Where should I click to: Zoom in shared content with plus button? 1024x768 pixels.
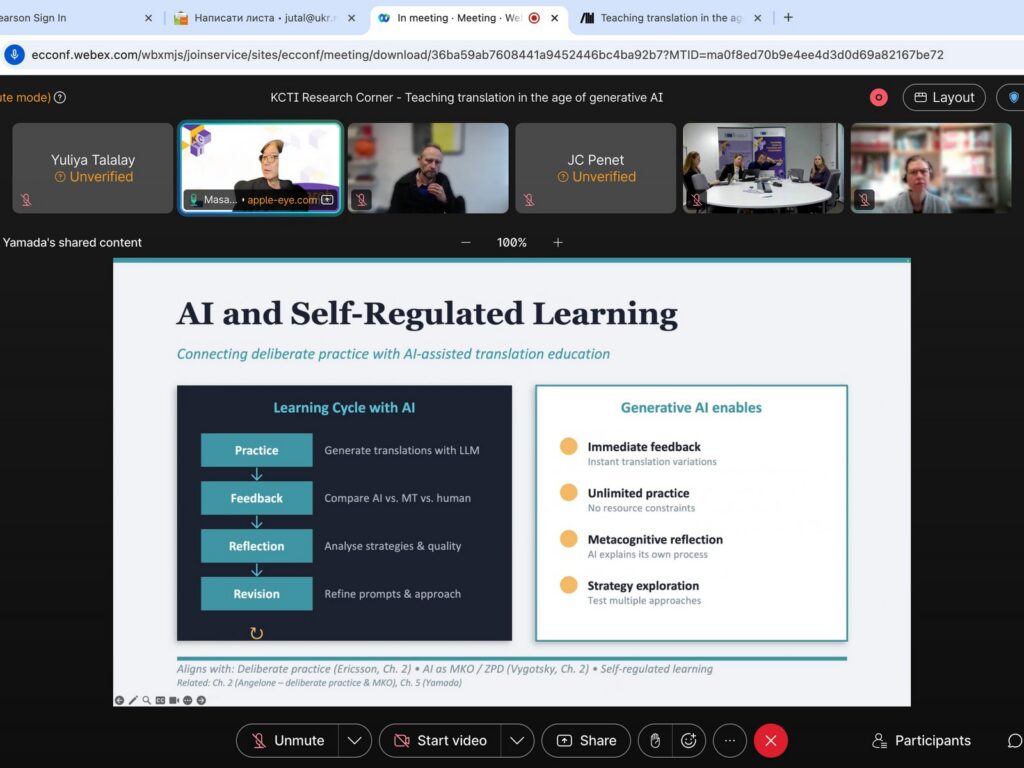click(558, 242)
